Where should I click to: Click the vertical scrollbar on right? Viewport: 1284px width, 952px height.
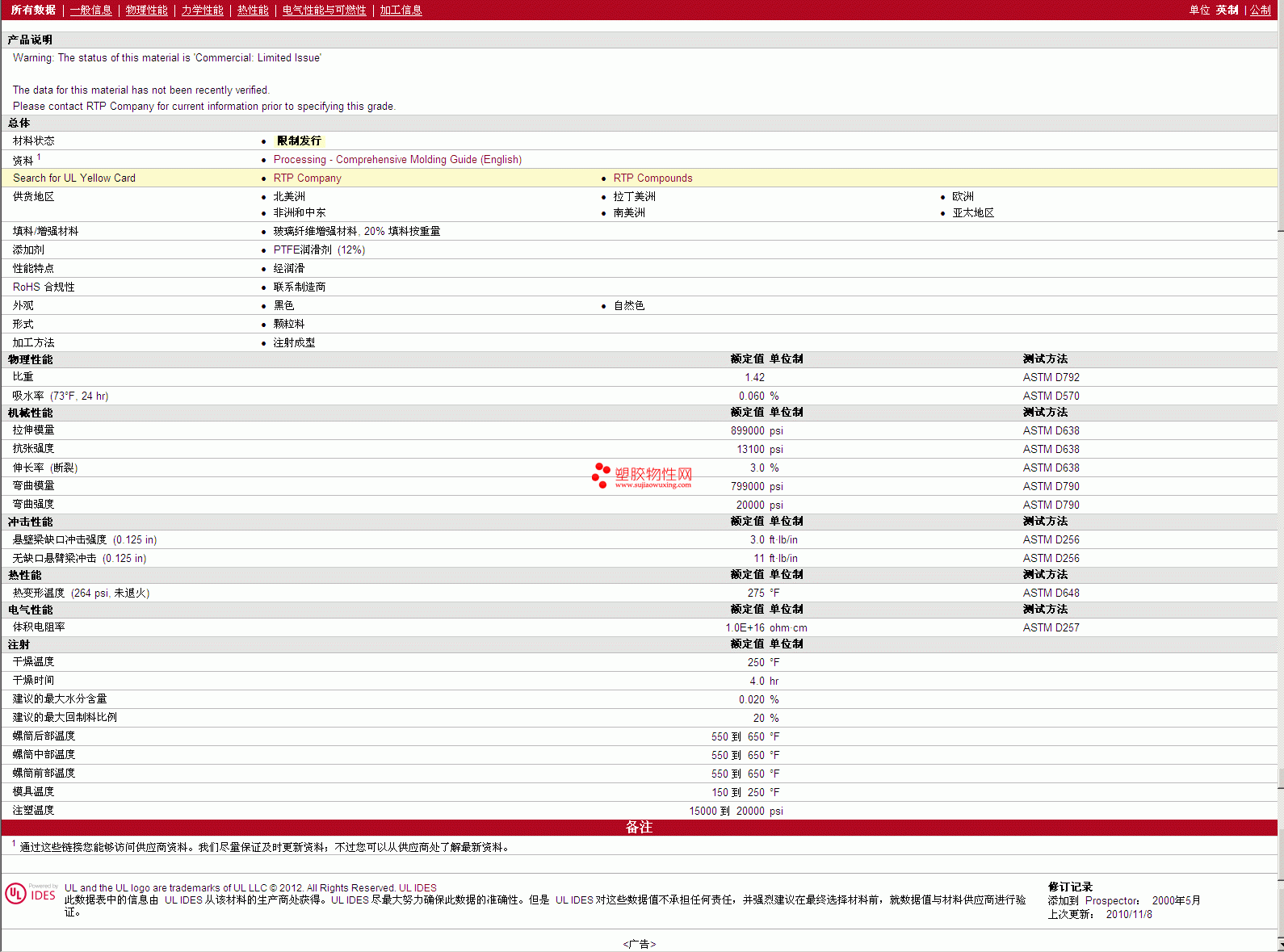pyautogui.click(x=1281, y=476)
